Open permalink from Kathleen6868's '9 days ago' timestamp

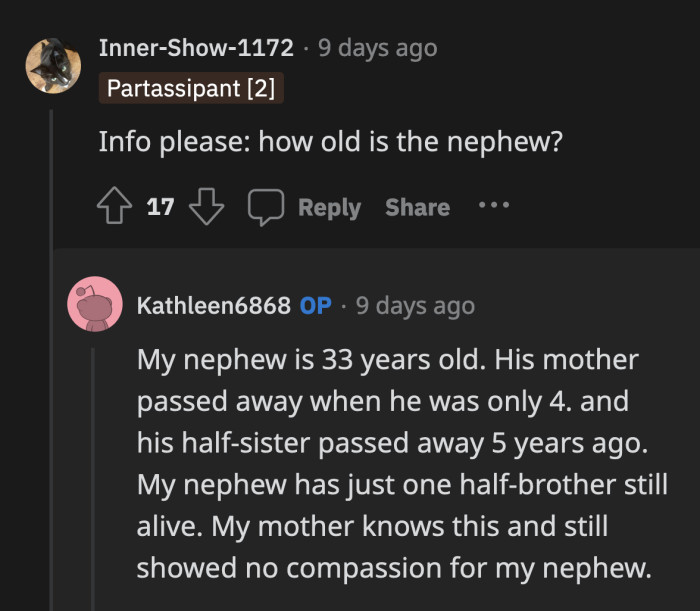[x=415, y=305]
